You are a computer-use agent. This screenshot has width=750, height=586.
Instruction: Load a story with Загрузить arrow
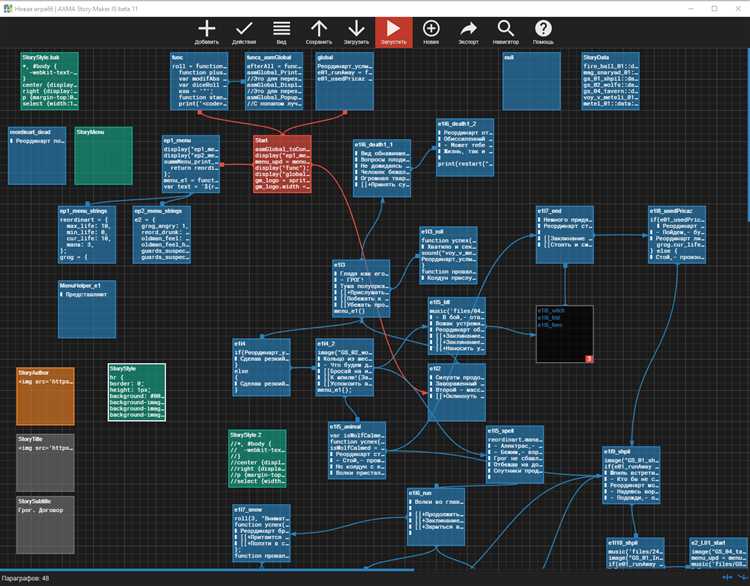[356, 29]
